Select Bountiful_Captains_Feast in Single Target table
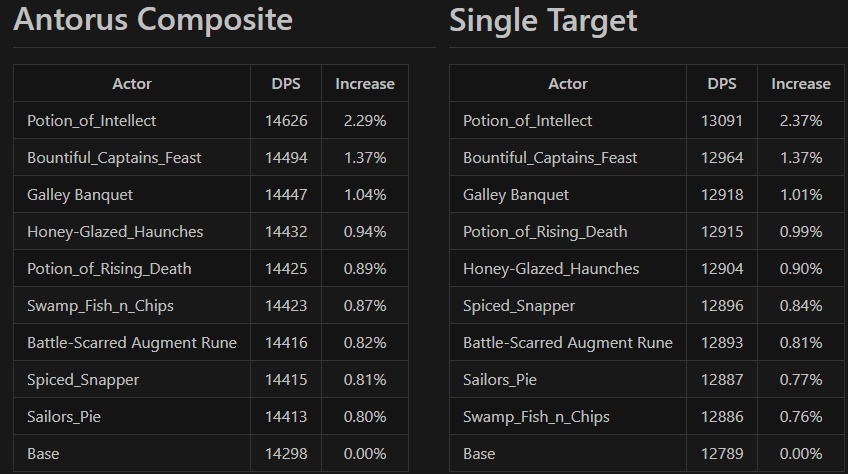This screenshot has width=848, height=474. click(x=550, y=158)
